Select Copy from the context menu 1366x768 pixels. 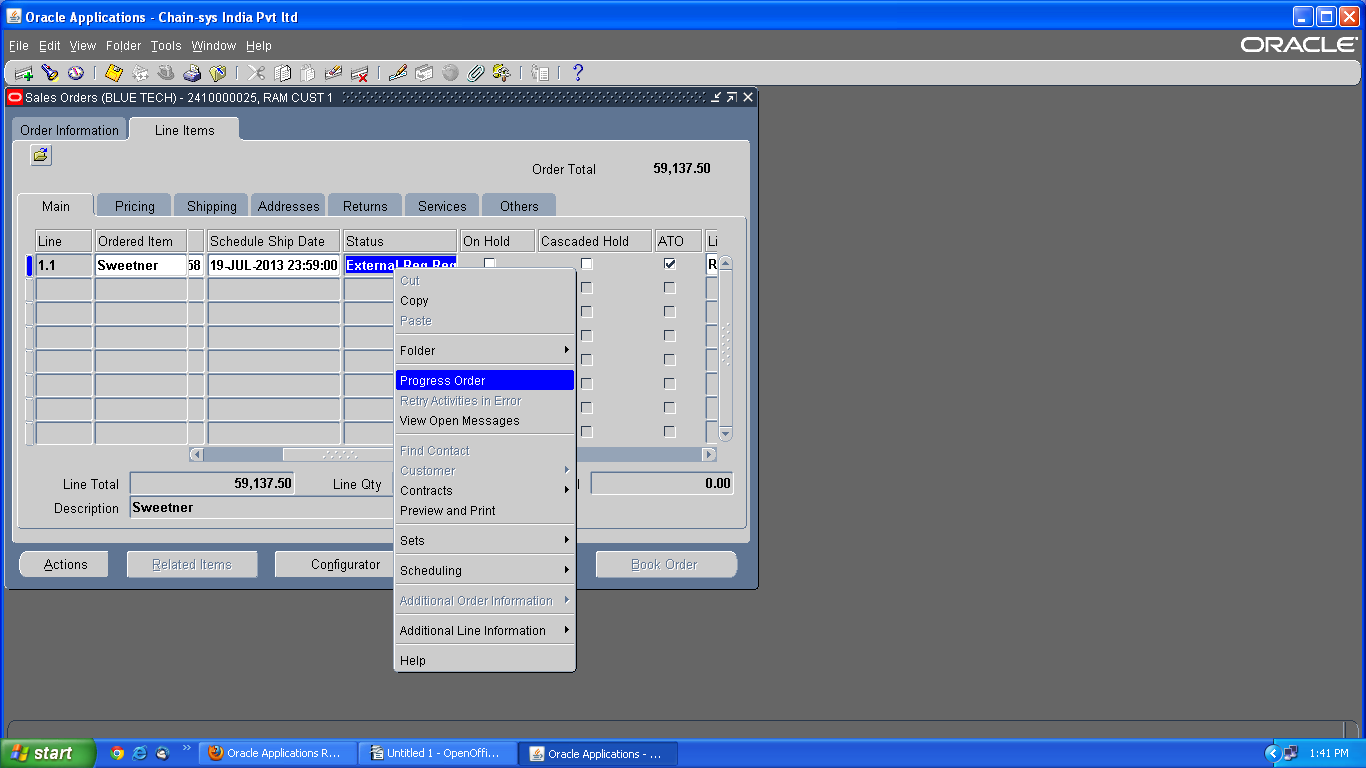click(x=485, y=300)
